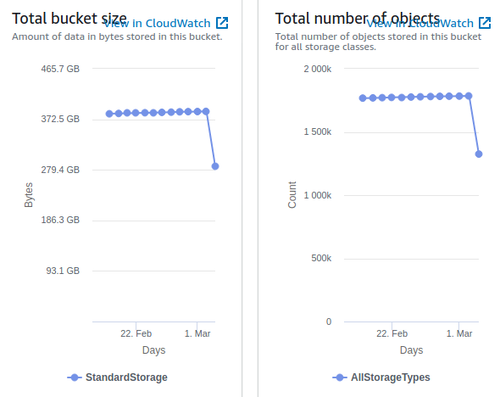Click StandardStorage legend marker icon
500x397 pixels.
[x=75, y=377]
